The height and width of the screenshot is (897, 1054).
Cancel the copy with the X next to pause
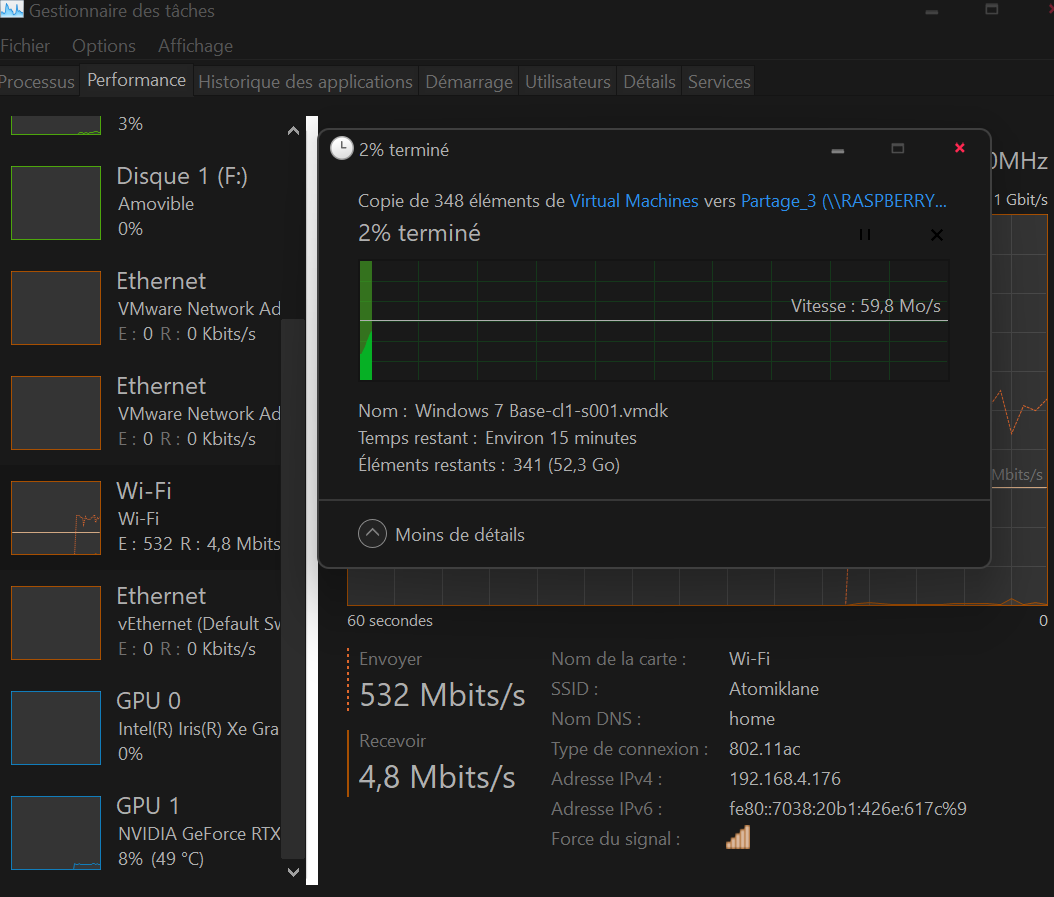[x=936, y=235]
